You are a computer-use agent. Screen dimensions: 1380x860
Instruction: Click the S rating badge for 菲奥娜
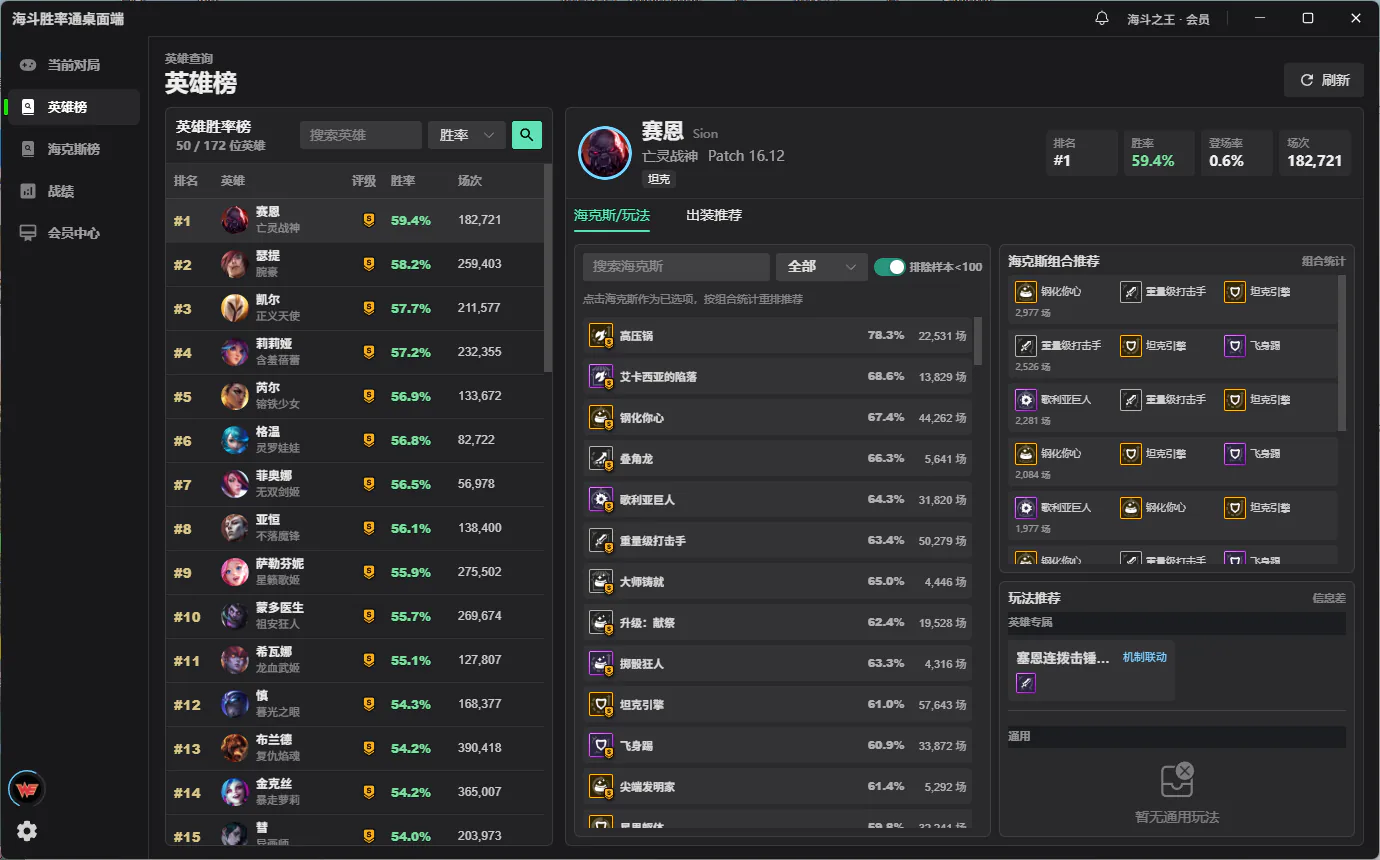368,484
